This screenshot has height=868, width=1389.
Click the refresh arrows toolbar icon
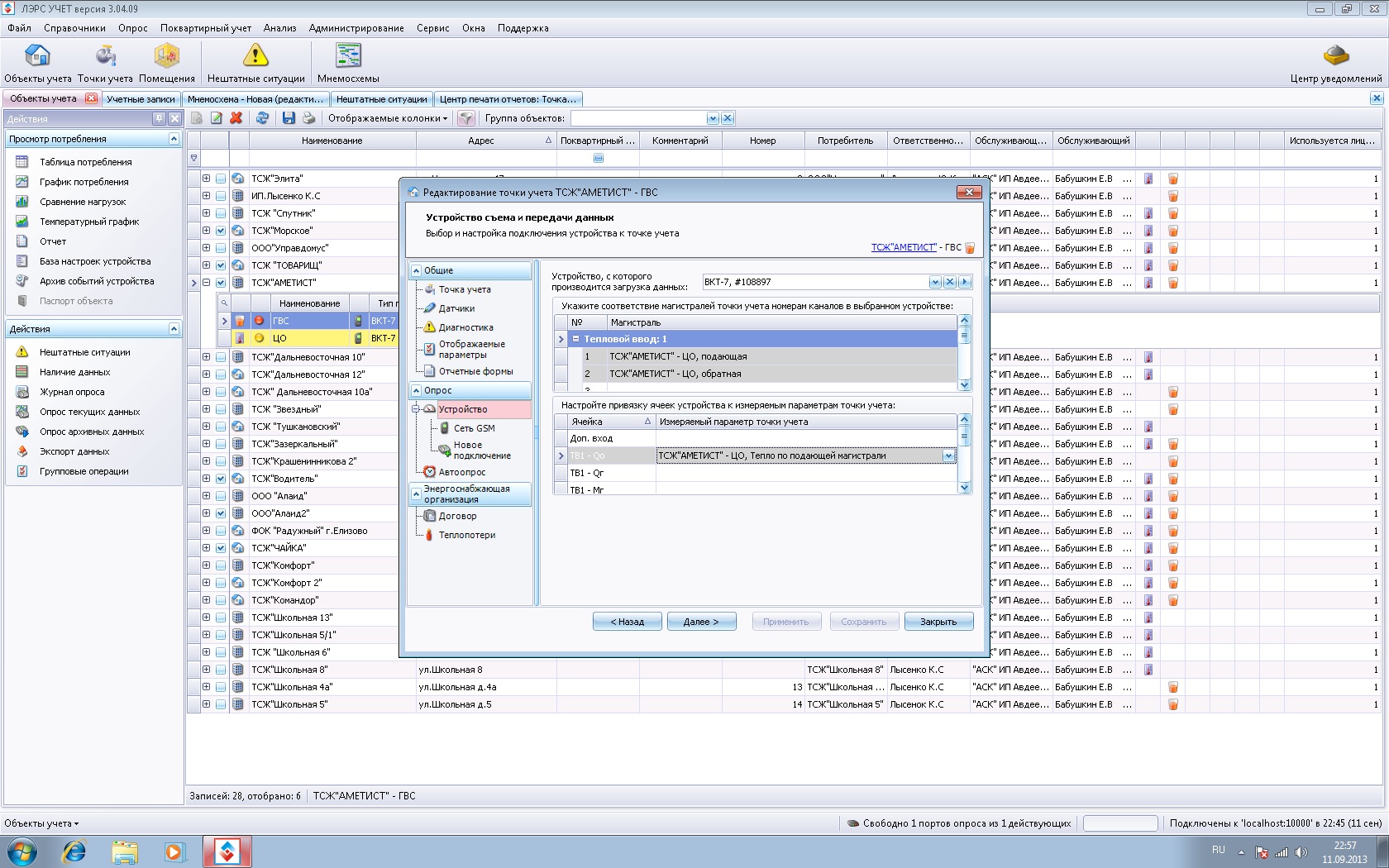[x=262, y=118]
